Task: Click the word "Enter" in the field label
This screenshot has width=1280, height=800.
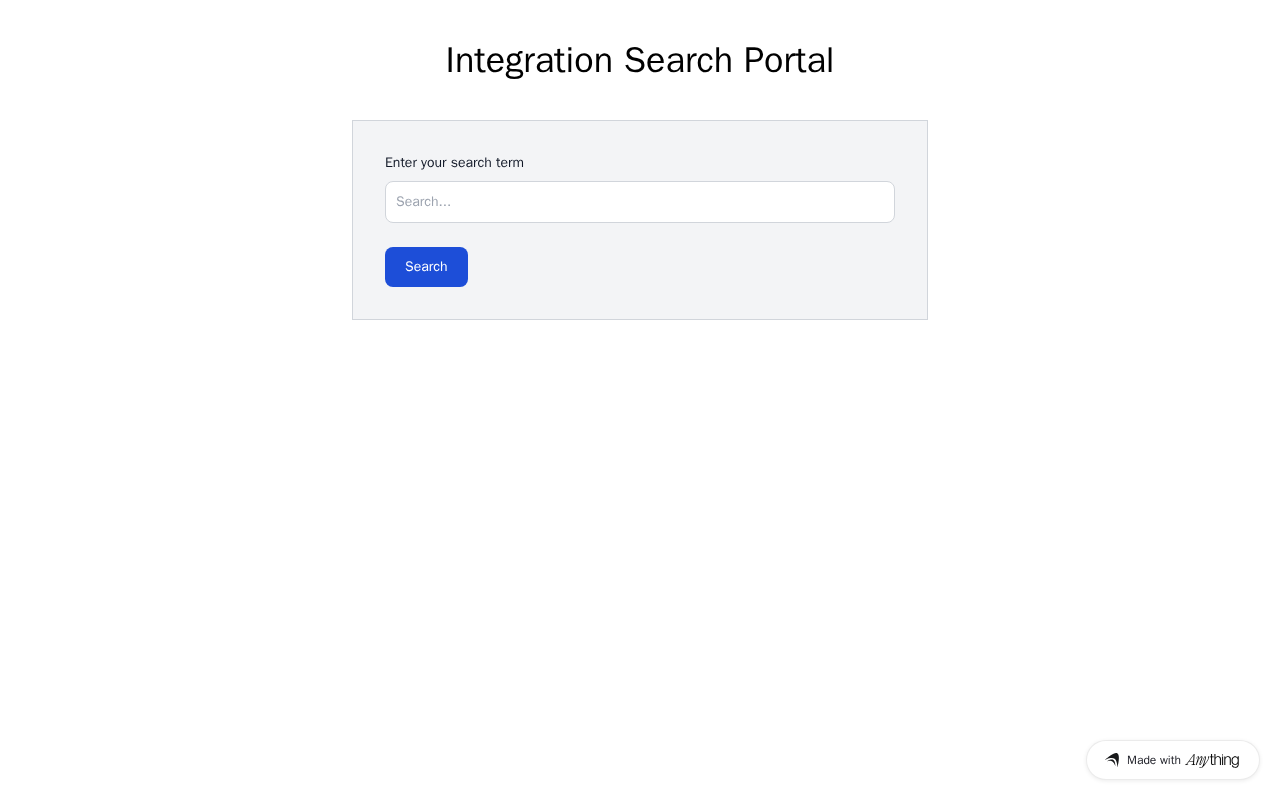Action: coord(401,162)
